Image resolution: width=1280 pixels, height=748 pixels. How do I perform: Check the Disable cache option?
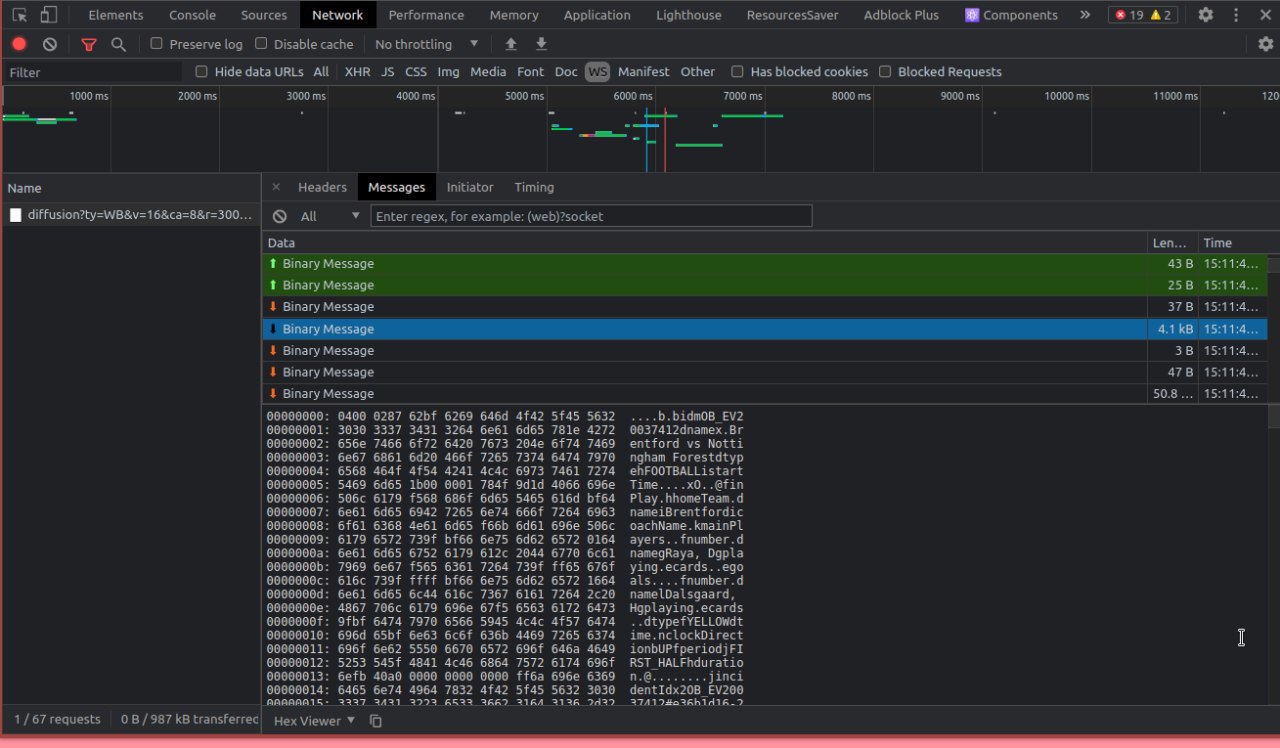[x=262, y=44]
